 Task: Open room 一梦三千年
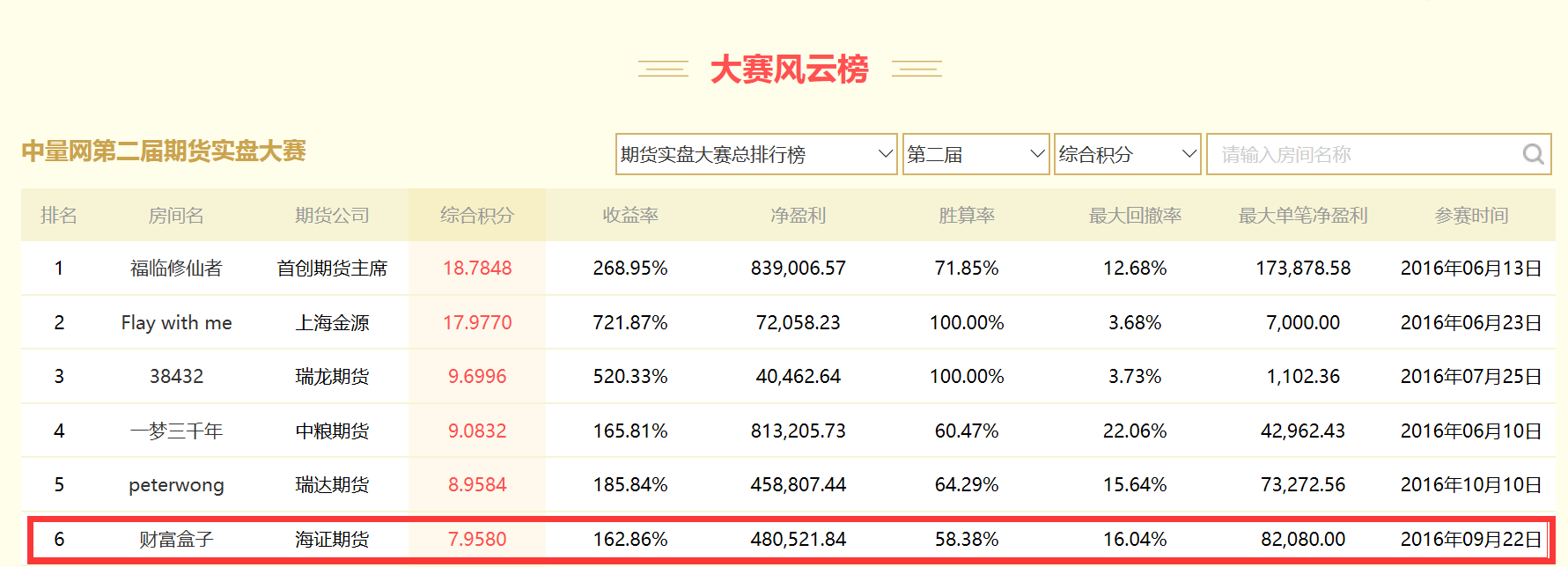(176, 431)
